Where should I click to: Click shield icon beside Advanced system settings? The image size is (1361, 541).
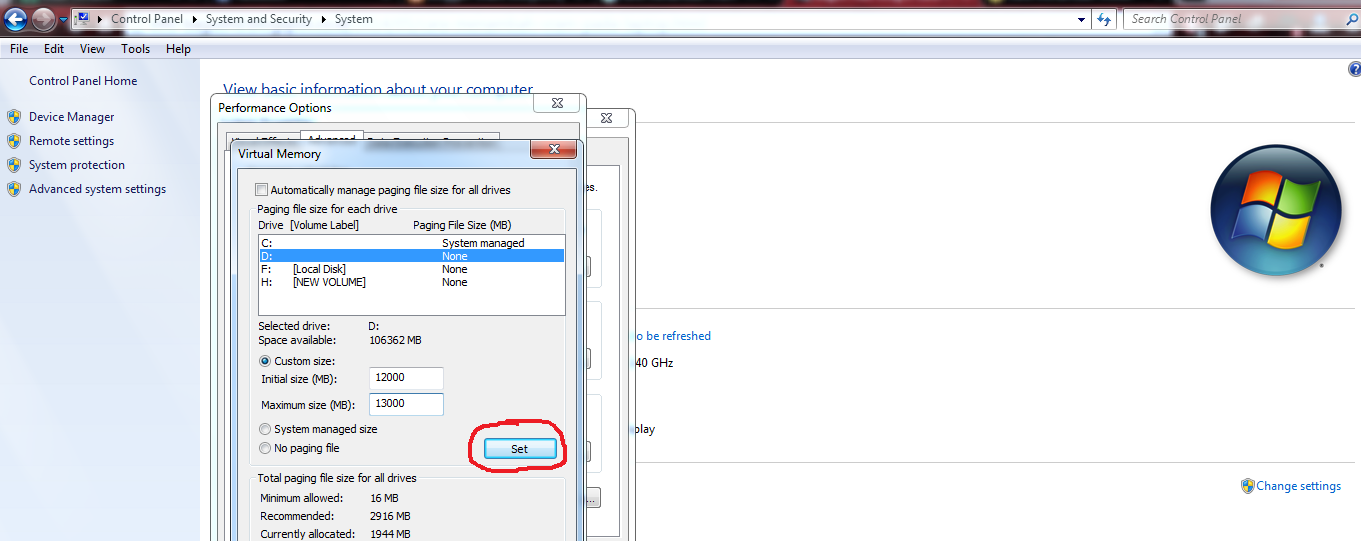tap(14, 189)
